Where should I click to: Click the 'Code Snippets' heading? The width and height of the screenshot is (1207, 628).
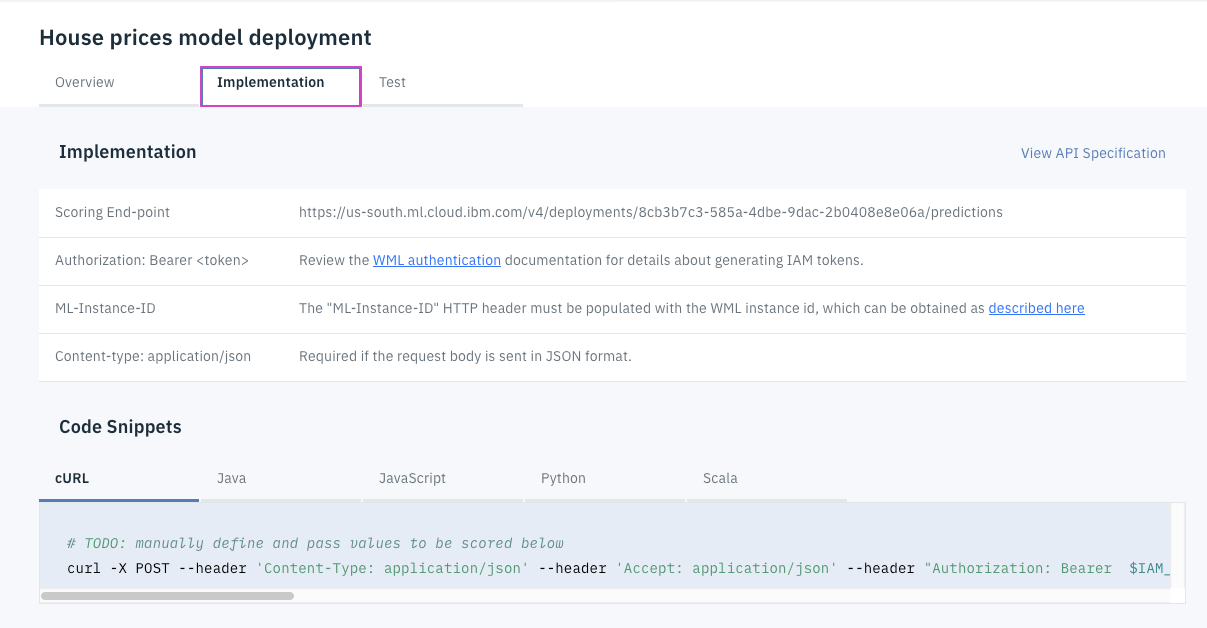click(120, 427)
